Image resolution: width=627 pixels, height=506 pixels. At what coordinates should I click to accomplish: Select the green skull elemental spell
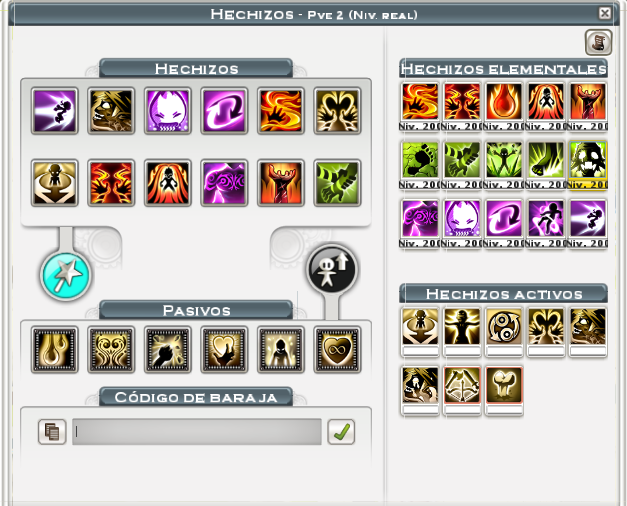[588, 160]
